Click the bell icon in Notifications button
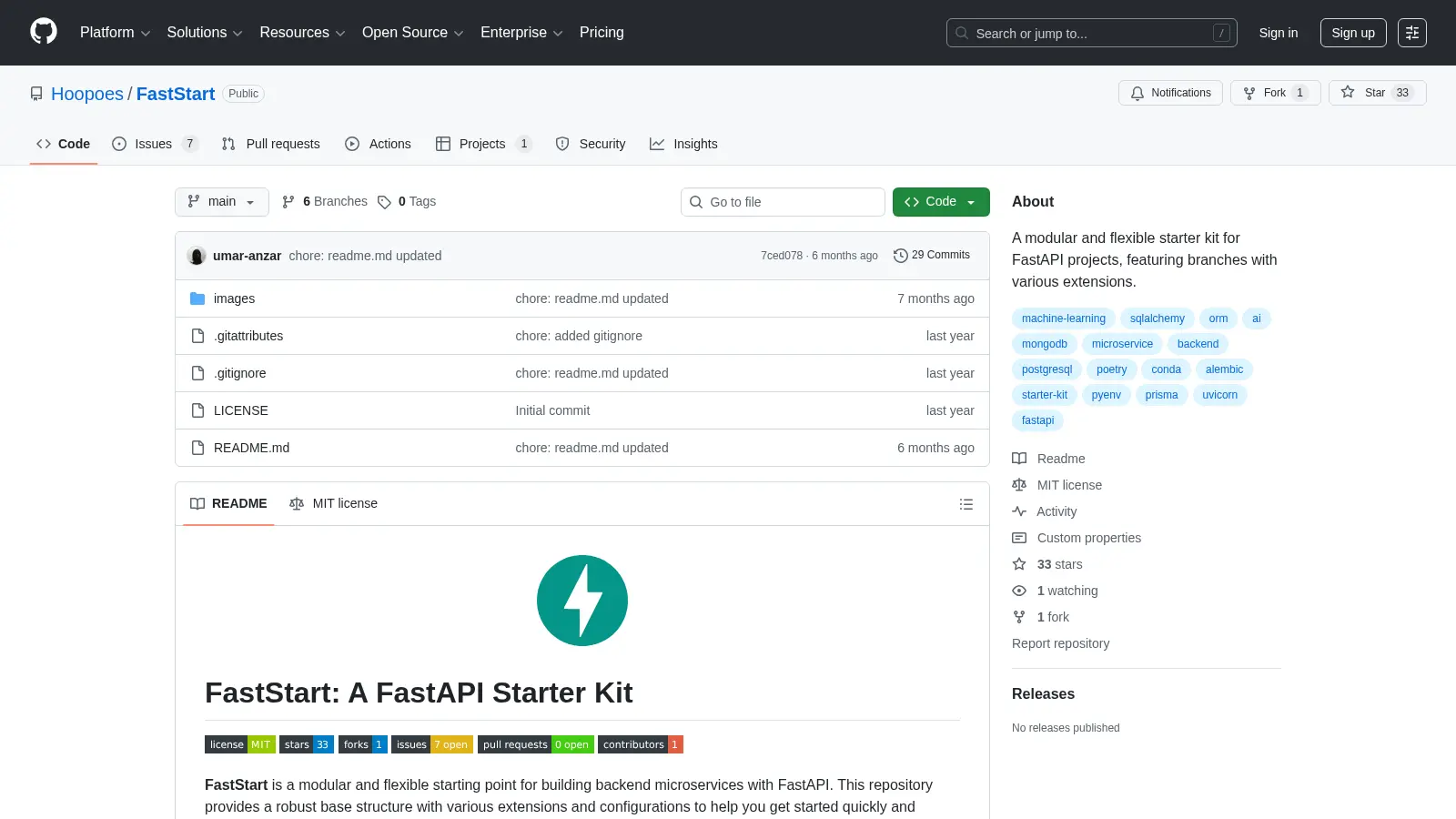The height and width of the screenshot is (819, 1456). 1137,93
